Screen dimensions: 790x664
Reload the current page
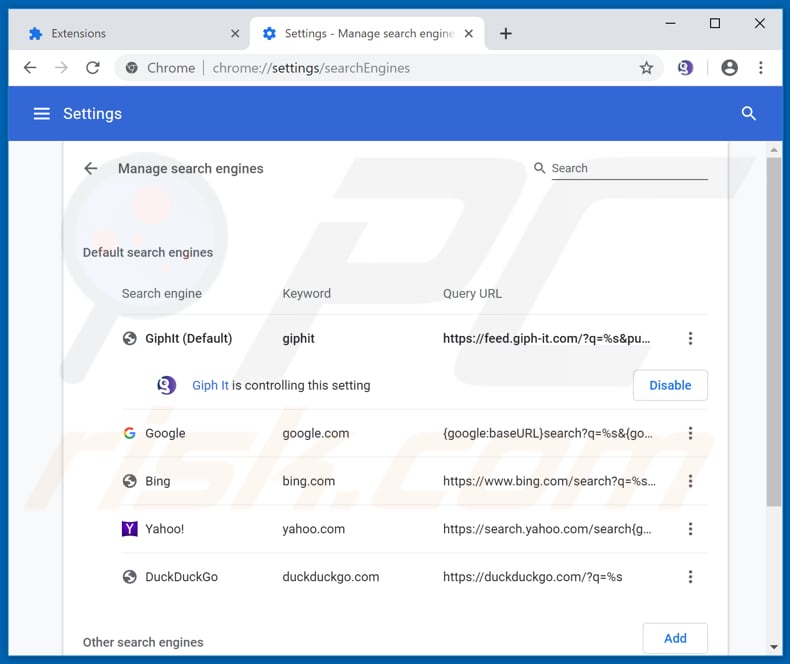[93, 68]
